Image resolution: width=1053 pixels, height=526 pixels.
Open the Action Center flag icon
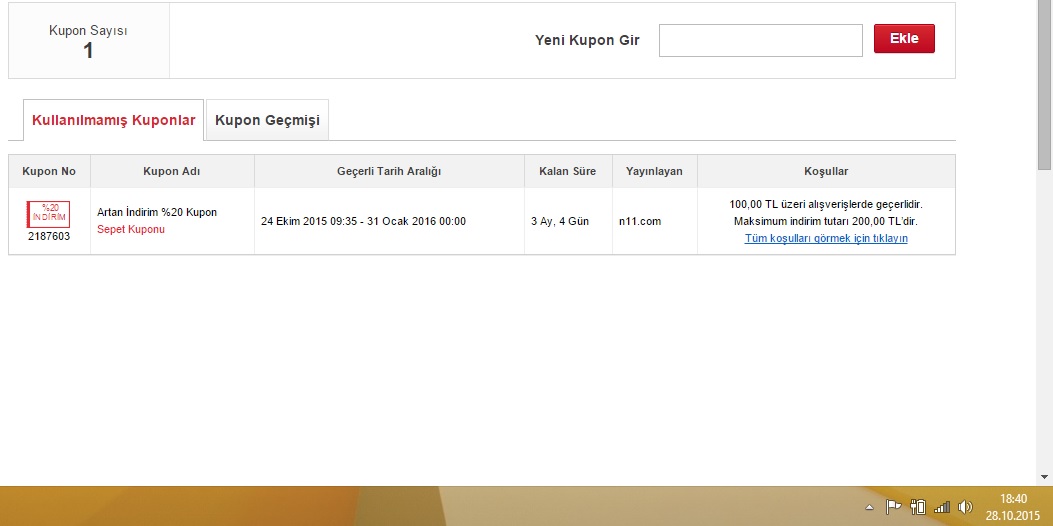894,507
